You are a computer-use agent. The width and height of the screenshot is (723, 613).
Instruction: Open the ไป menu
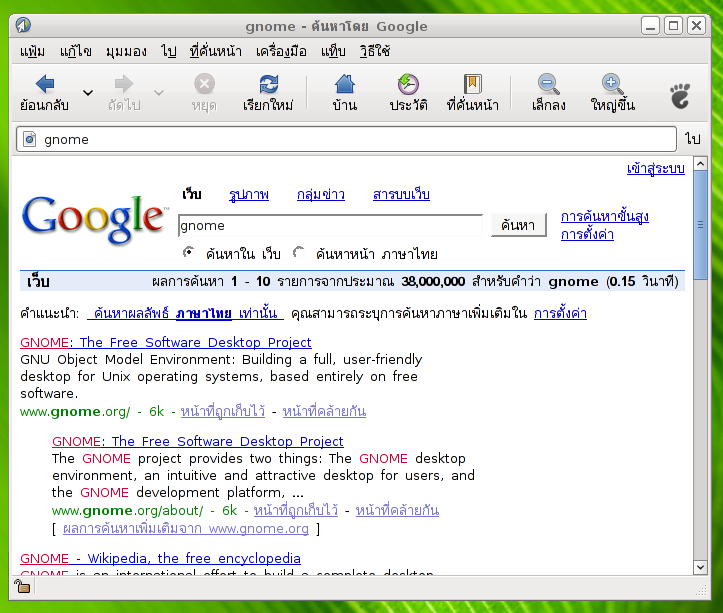tap(169, 51)
